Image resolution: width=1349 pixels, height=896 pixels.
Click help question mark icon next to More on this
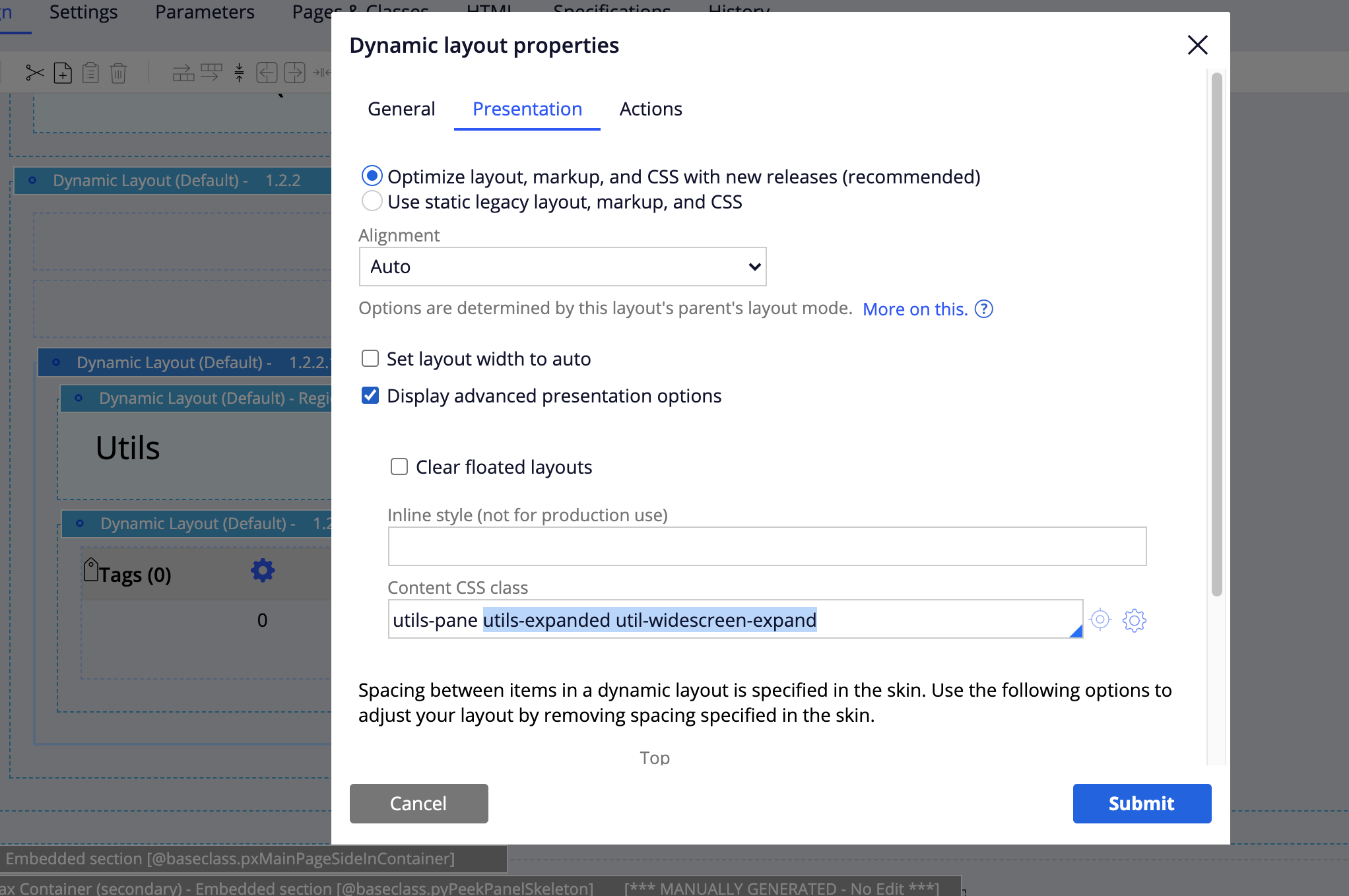984,309
